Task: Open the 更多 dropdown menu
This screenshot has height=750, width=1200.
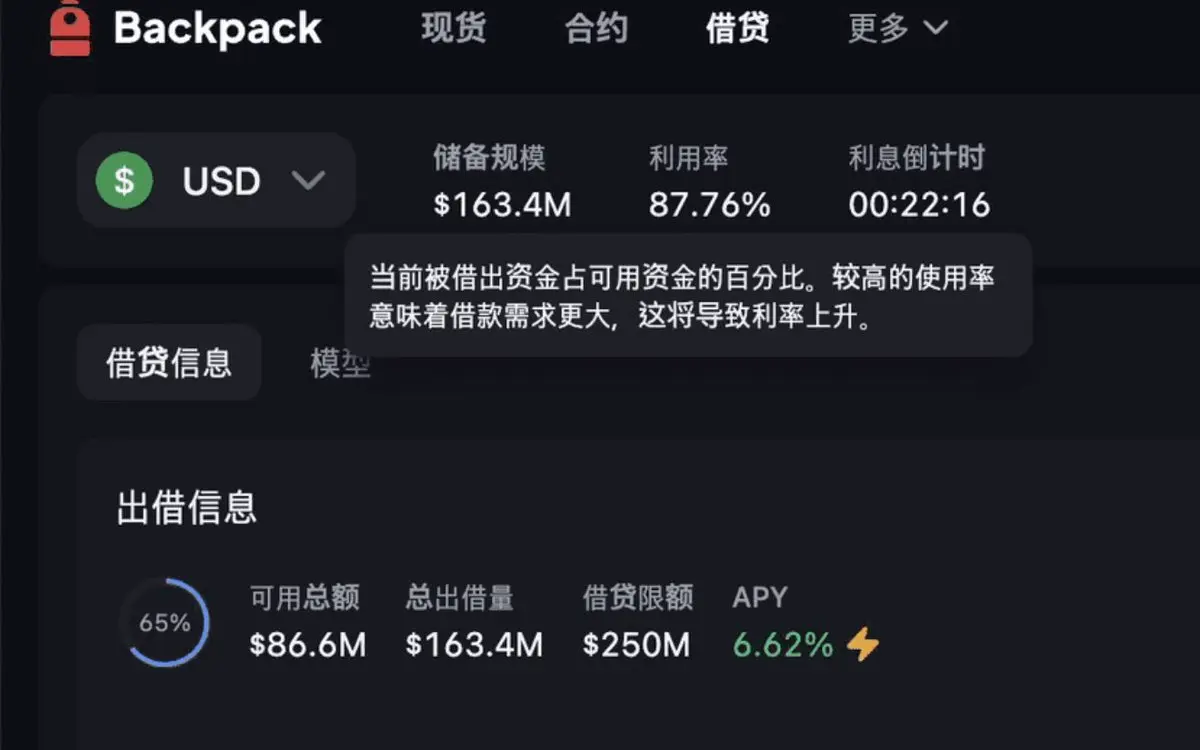Action: [897, 28]
